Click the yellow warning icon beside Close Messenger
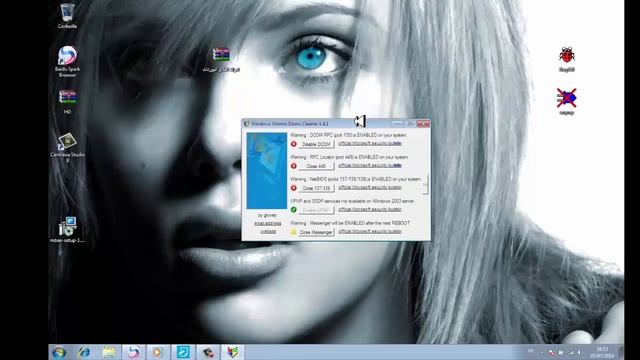The height and width of the screenshot is (360, 640). click(293, 232)
